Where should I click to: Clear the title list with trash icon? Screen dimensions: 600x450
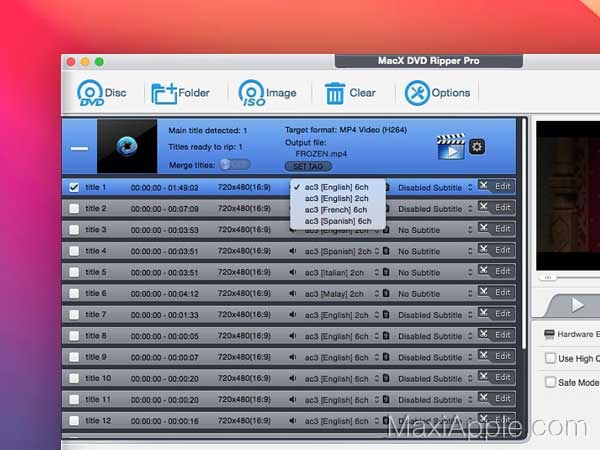[335, 93]
